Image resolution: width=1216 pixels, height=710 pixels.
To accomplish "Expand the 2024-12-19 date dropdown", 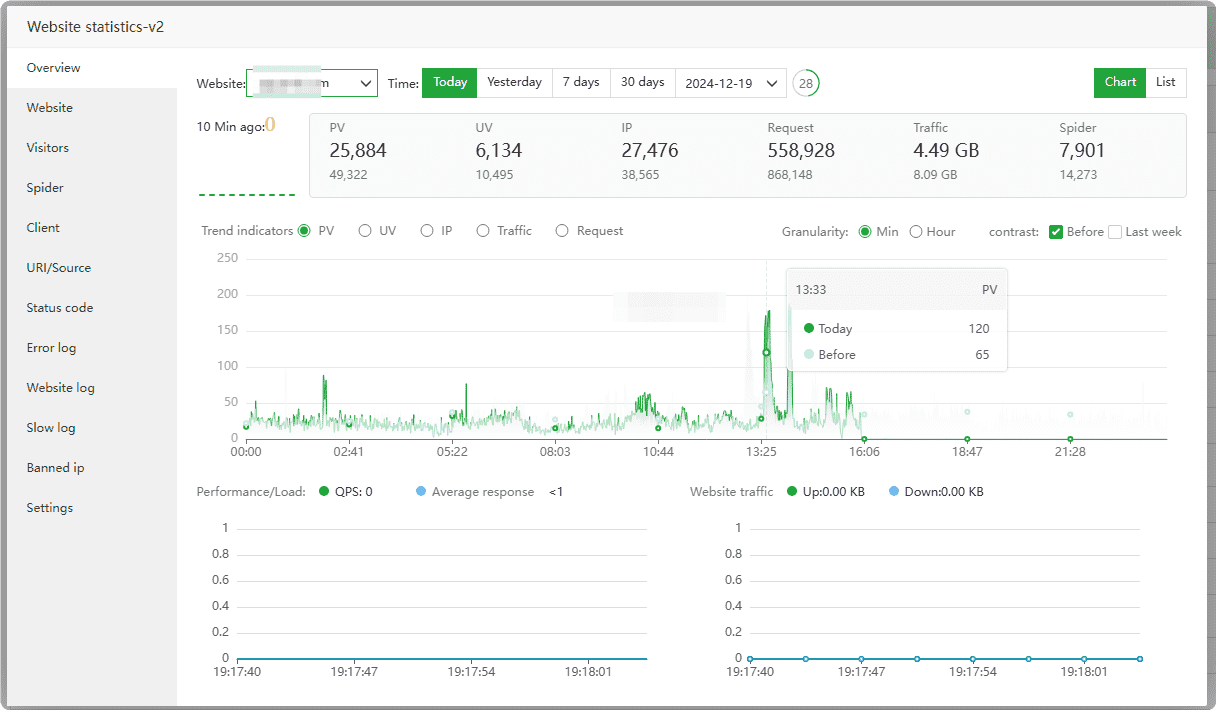I will (x=731, y=83).
